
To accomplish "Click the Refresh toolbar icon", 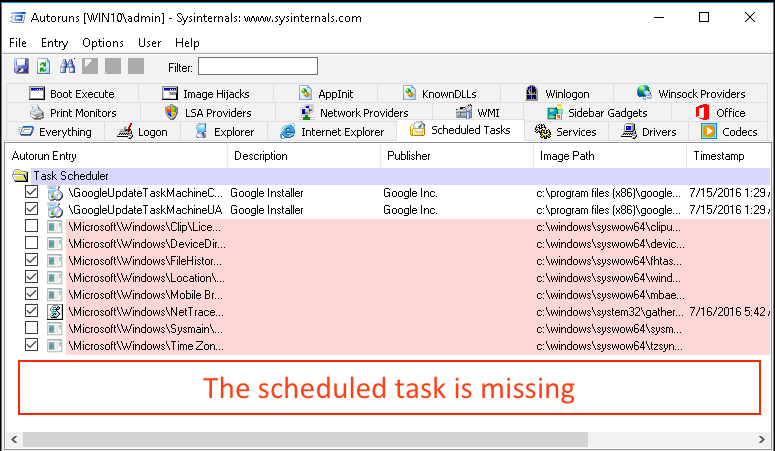I will click(x=43, y=66).
